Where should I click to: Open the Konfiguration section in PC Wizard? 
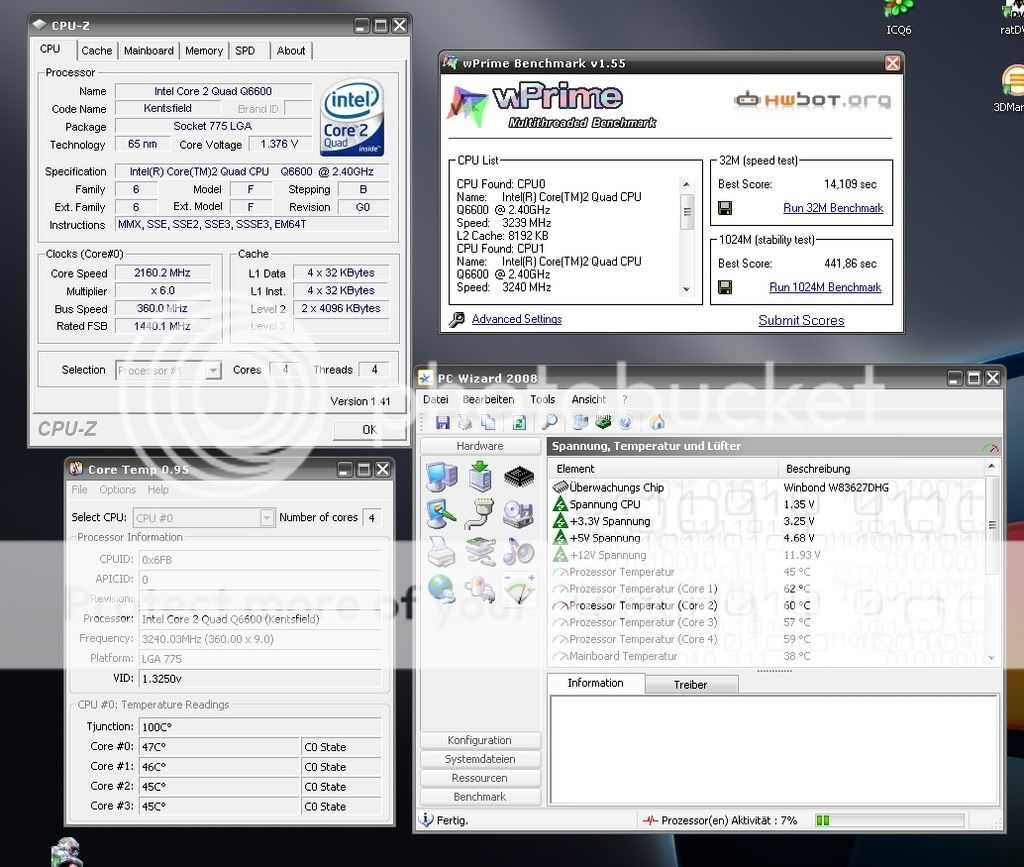click(480, 740)
